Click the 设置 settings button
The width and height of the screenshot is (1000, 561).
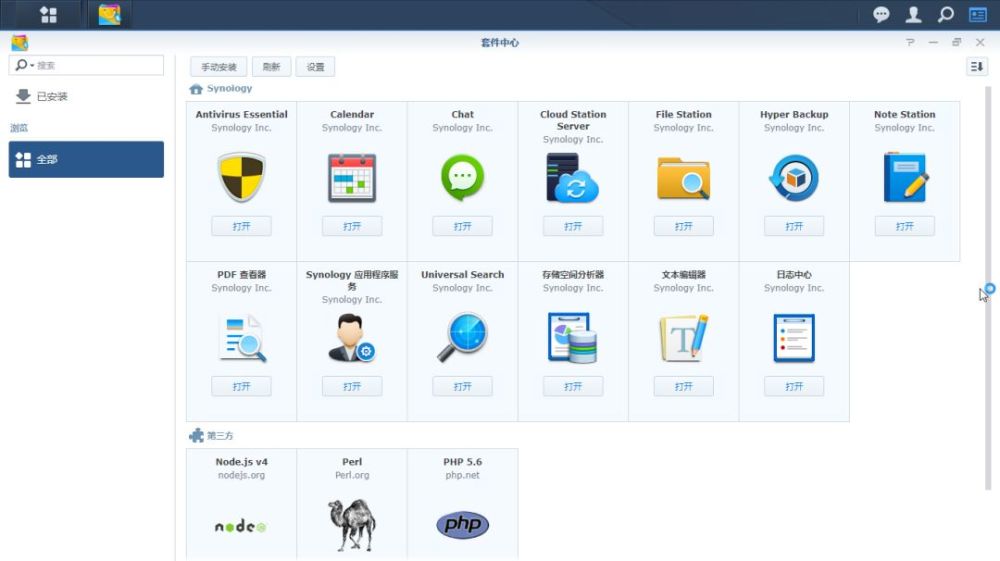pos(315,67)
